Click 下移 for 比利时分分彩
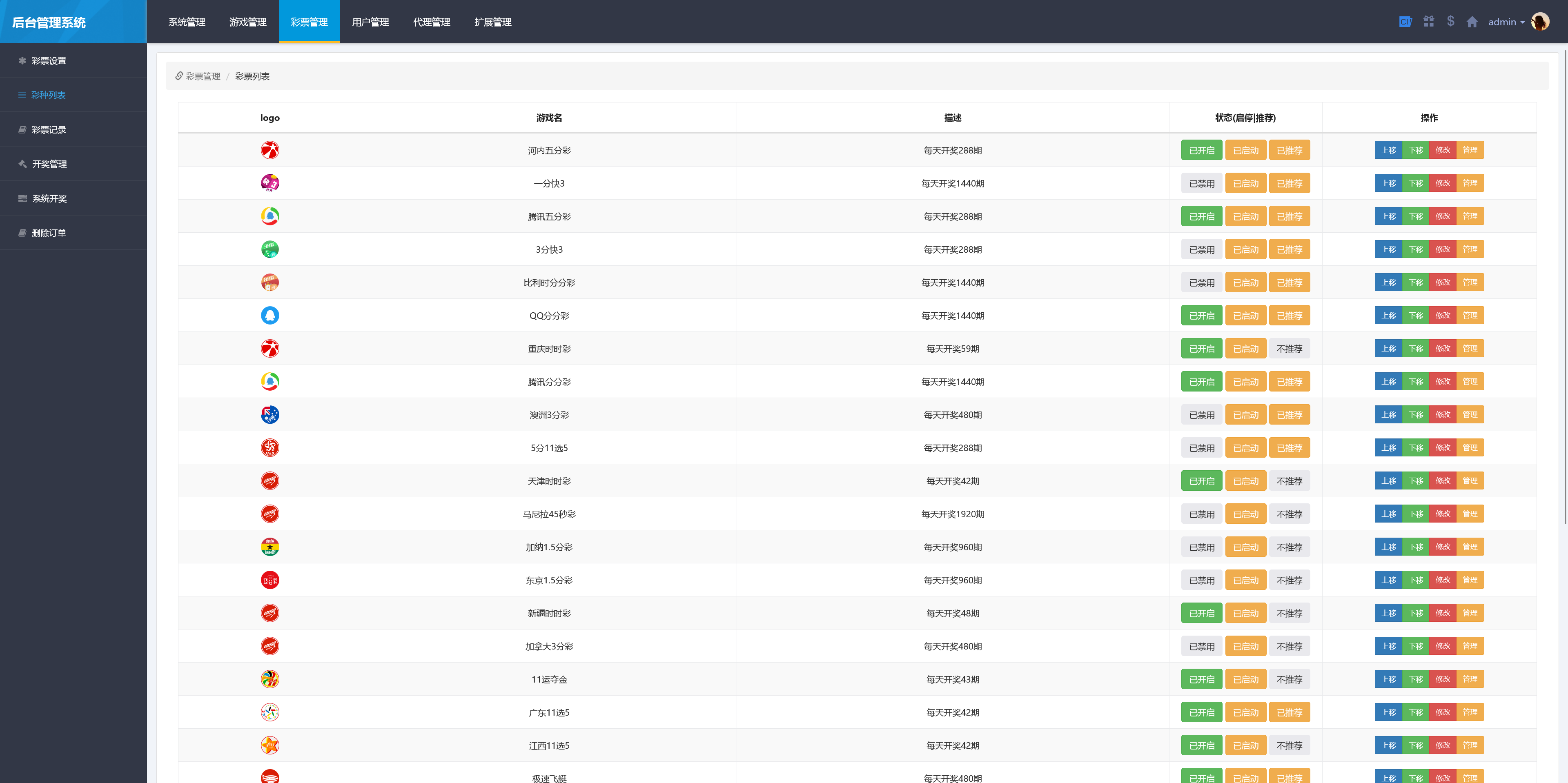The image size is (1568, 783). [1416, 282]
